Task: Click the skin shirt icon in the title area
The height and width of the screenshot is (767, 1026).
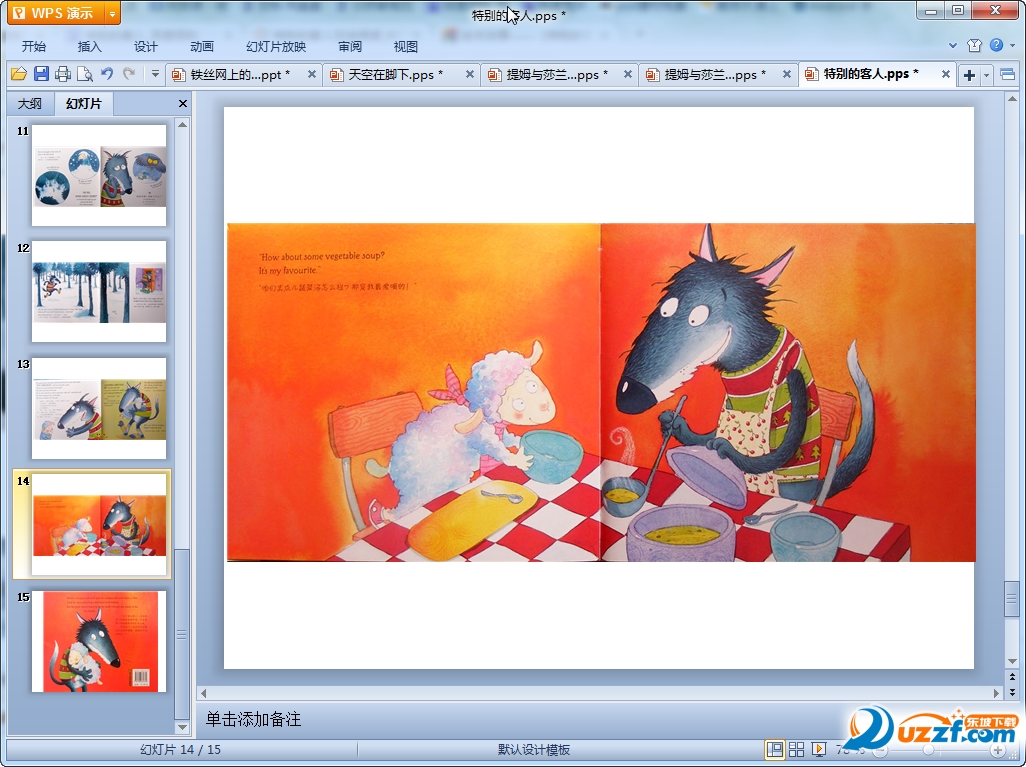Action: pyautogui.click(x=974, y=45)
